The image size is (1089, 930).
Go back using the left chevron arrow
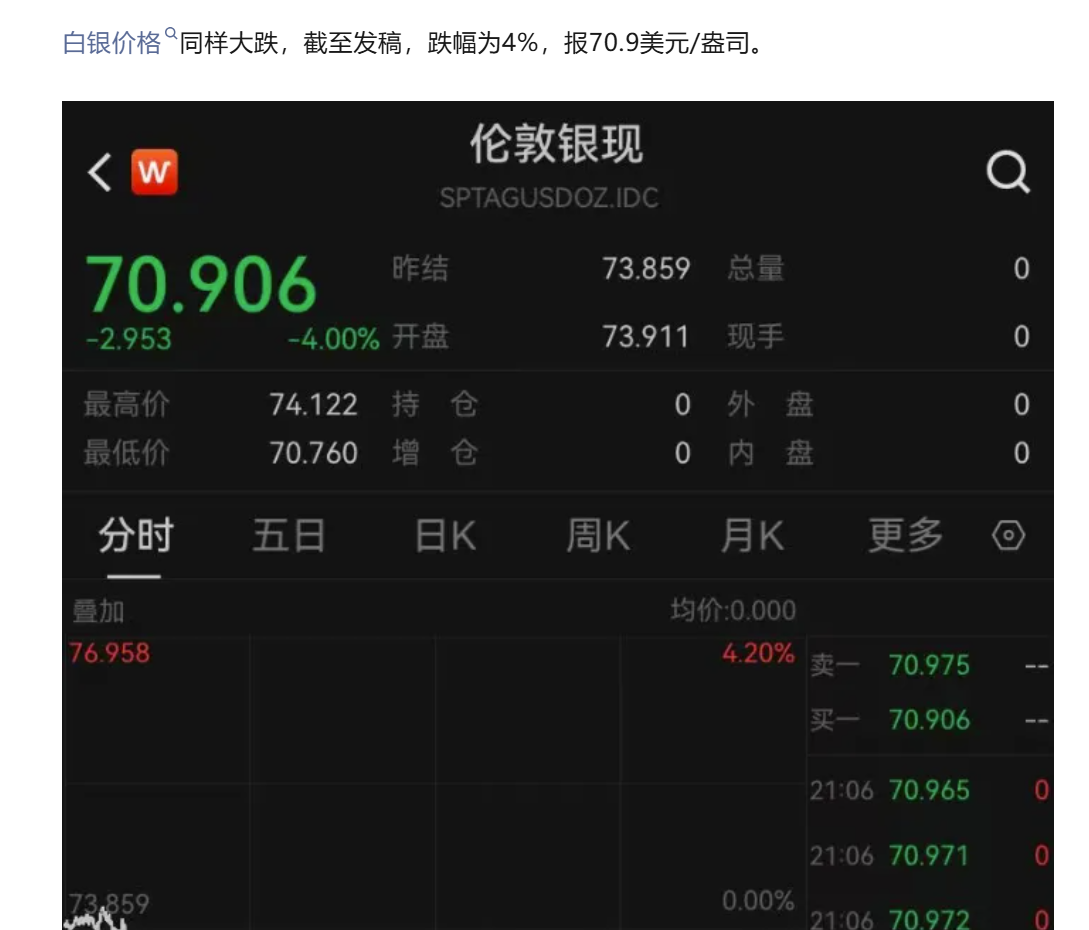(99, 172)
